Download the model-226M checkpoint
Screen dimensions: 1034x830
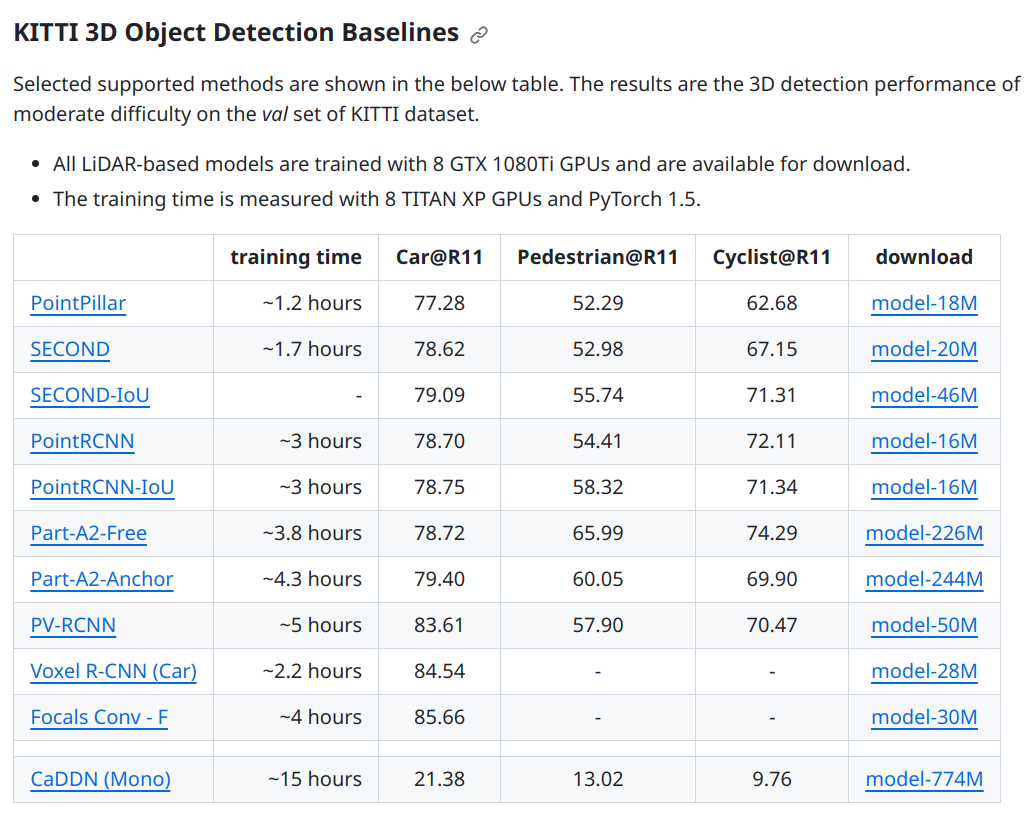click(x=924, y=533)
